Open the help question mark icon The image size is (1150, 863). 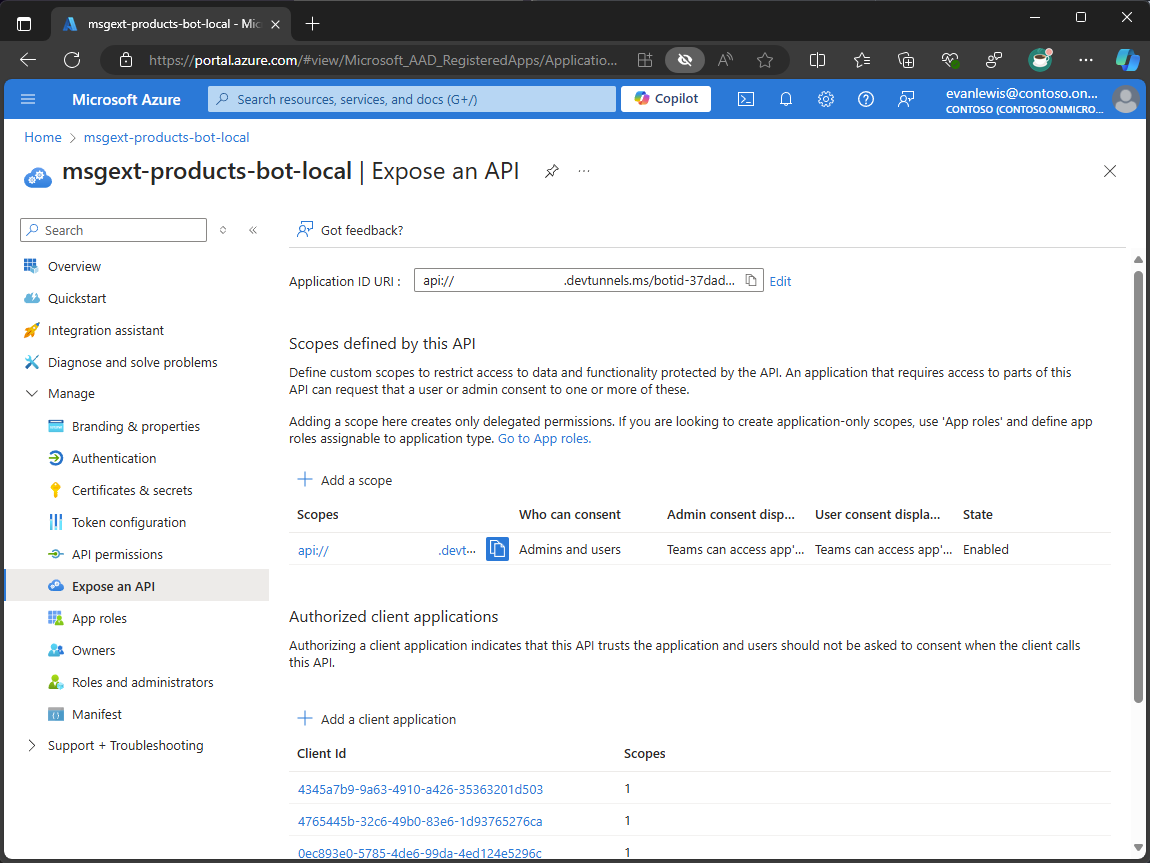click(x=865, y=99)
